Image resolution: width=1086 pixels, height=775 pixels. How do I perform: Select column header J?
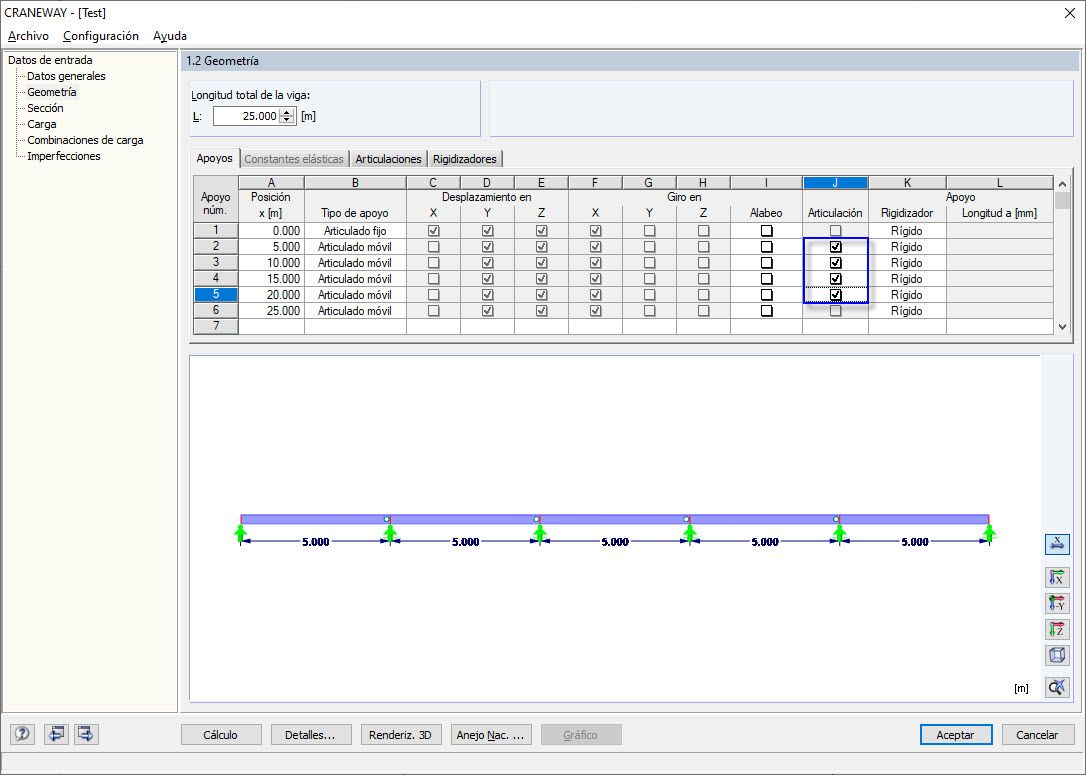tap(835, 183)
